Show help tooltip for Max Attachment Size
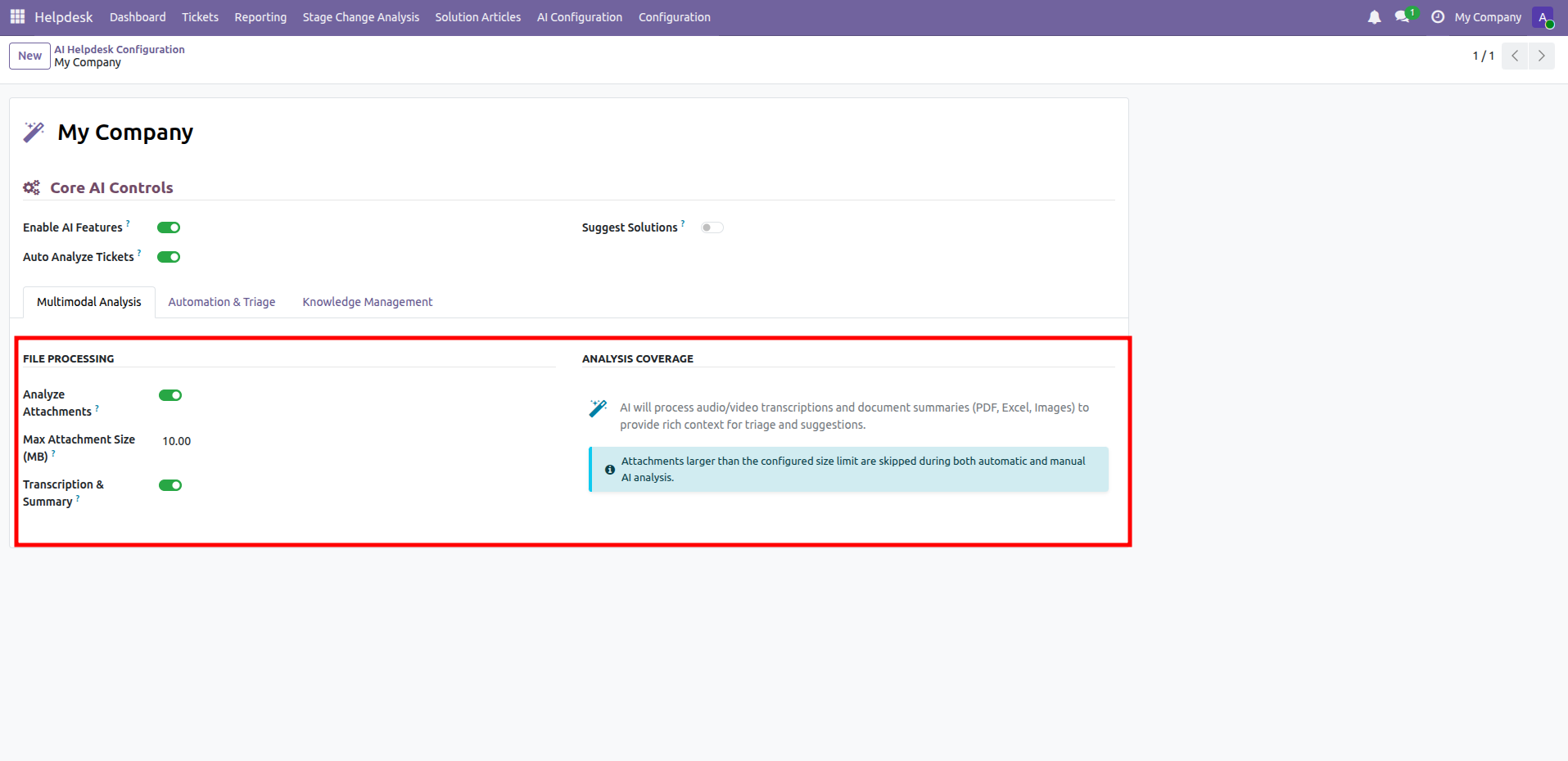 53,452
